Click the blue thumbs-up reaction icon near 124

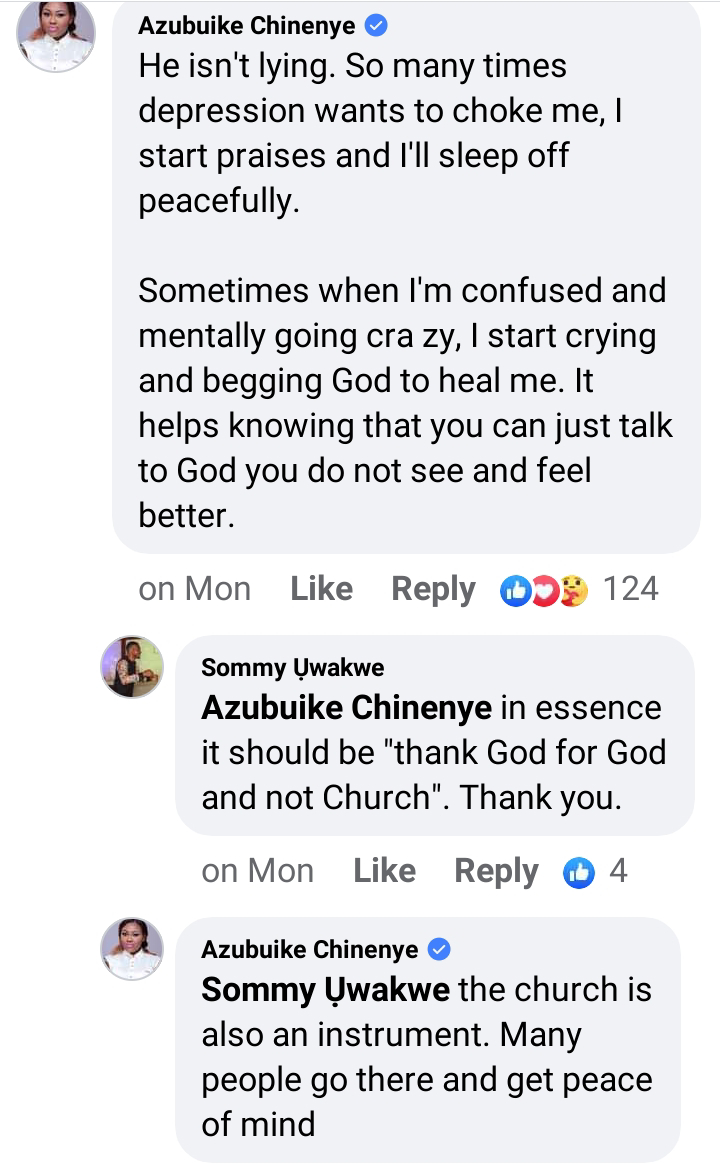[515, 591]
